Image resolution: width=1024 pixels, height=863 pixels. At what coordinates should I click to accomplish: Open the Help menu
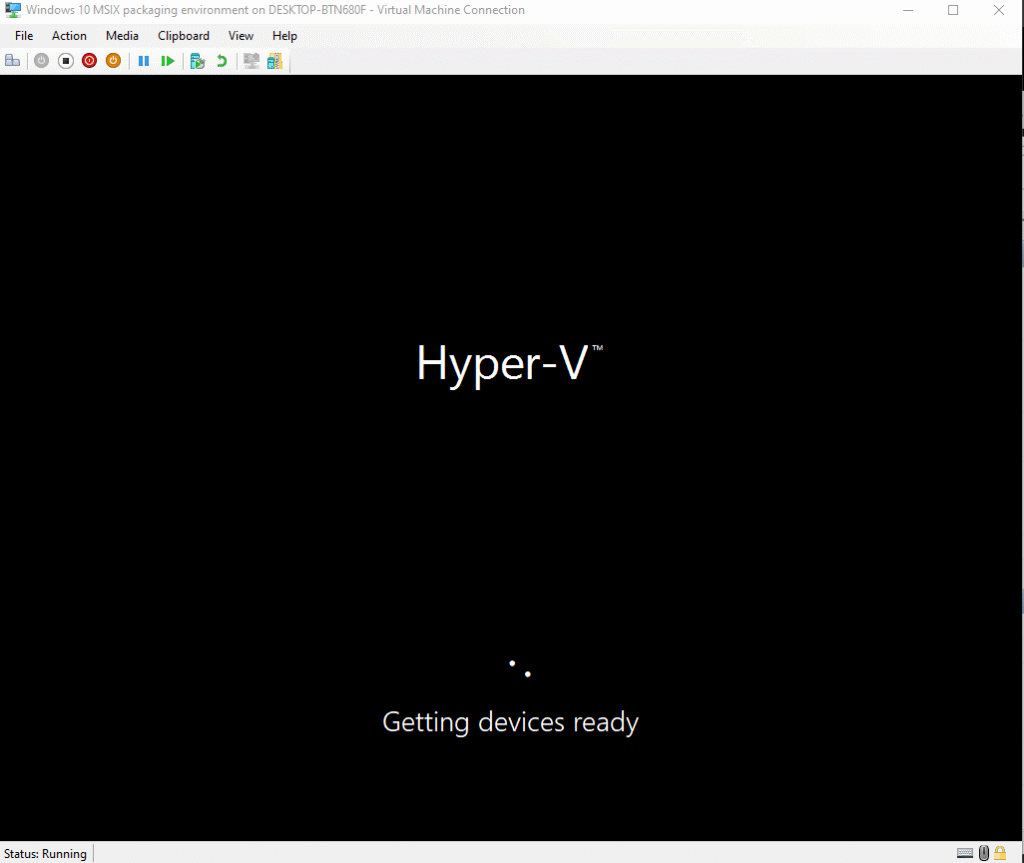285,35
